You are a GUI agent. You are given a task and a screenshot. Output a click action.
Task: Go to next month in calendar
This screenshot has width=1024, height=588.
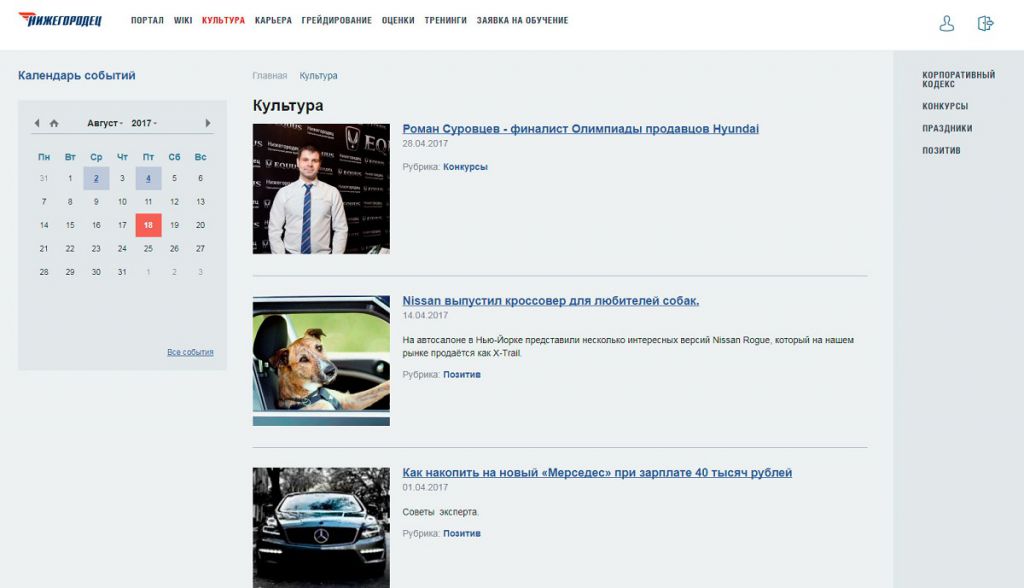pos(208,123)
